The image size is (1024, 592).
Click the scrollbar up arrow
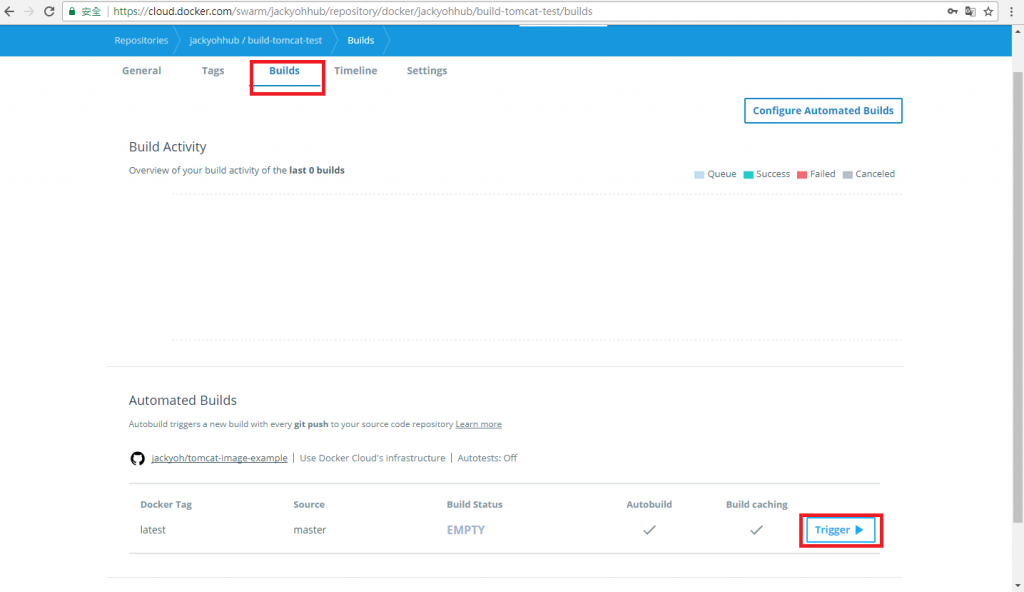pyautogui.click(x=1017, y=30)
